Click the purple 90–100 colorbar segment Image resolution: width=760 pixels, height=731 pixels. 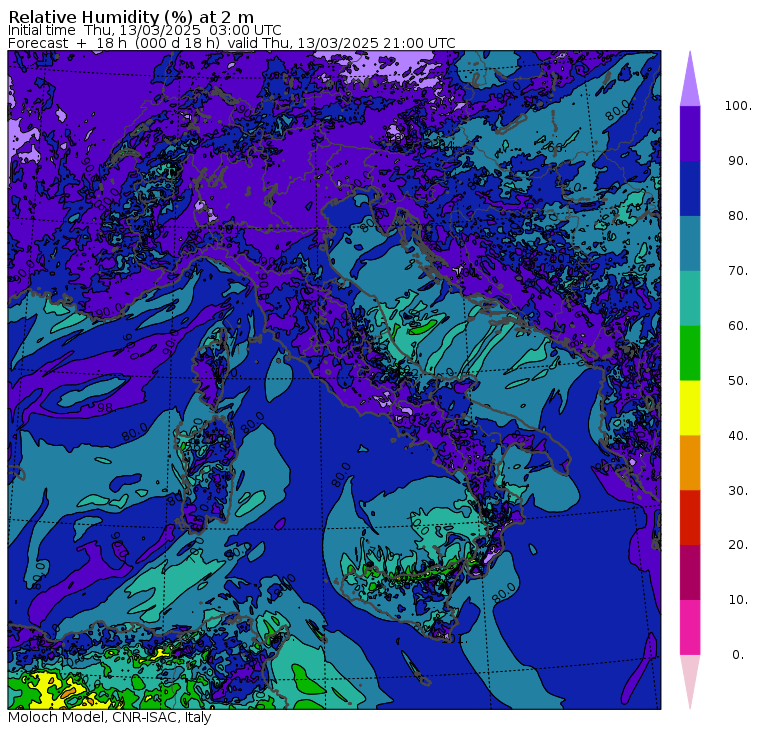690,133
